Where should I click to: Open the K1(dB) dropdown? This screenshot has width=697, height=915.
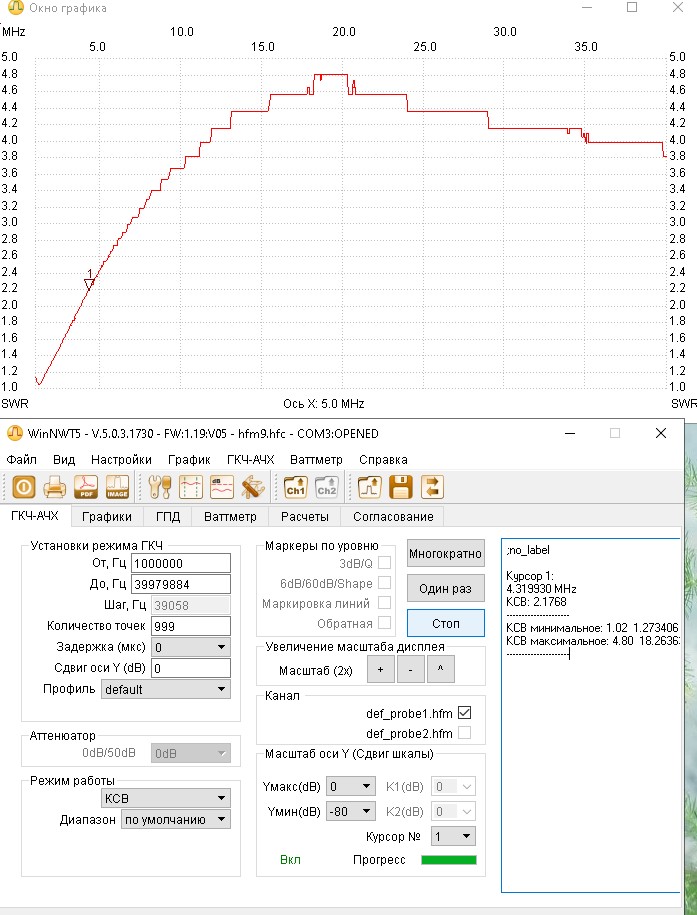point(454,787)
